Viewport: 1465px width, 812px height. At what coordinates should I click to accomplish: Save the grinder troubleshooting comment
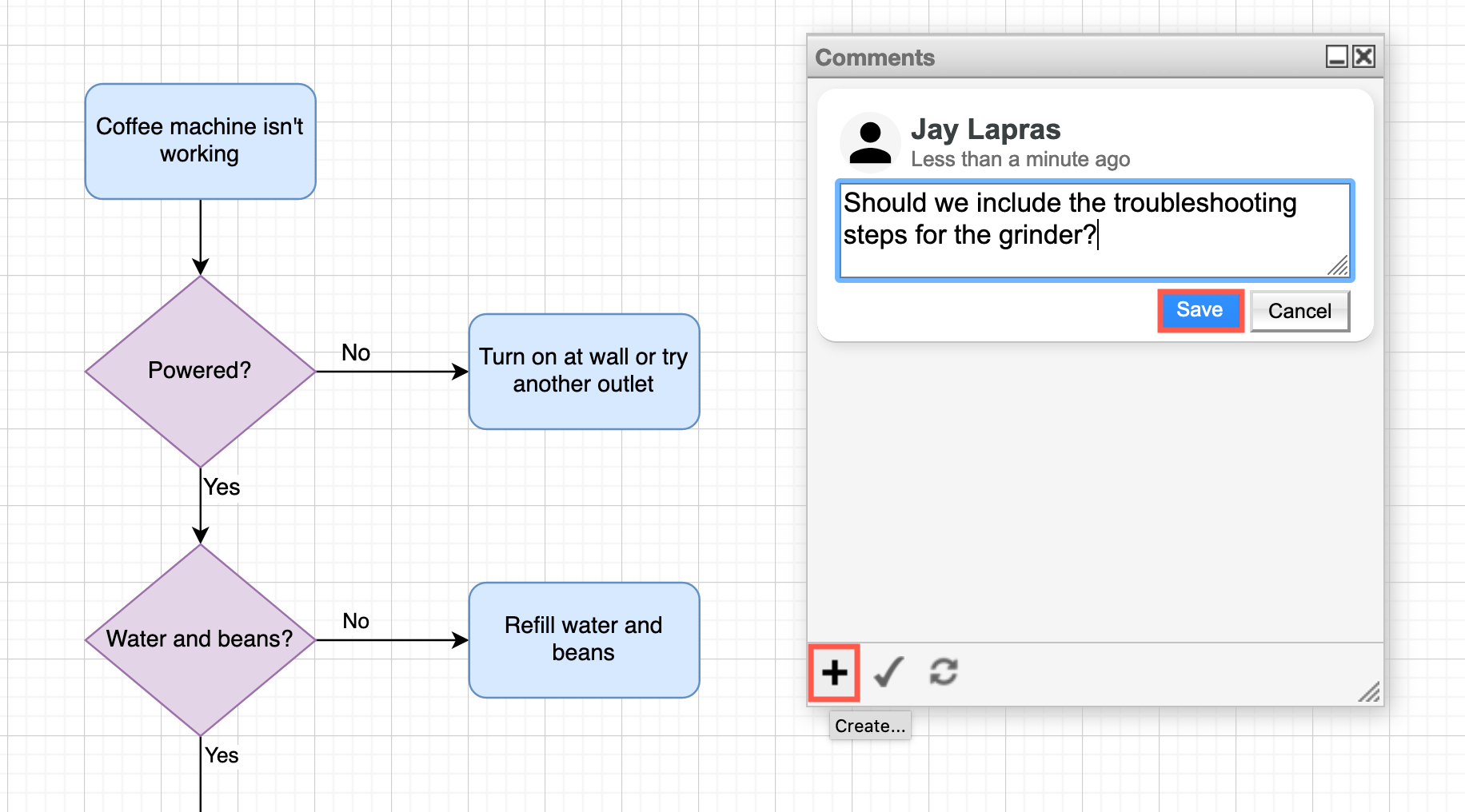click(1200, 310)
